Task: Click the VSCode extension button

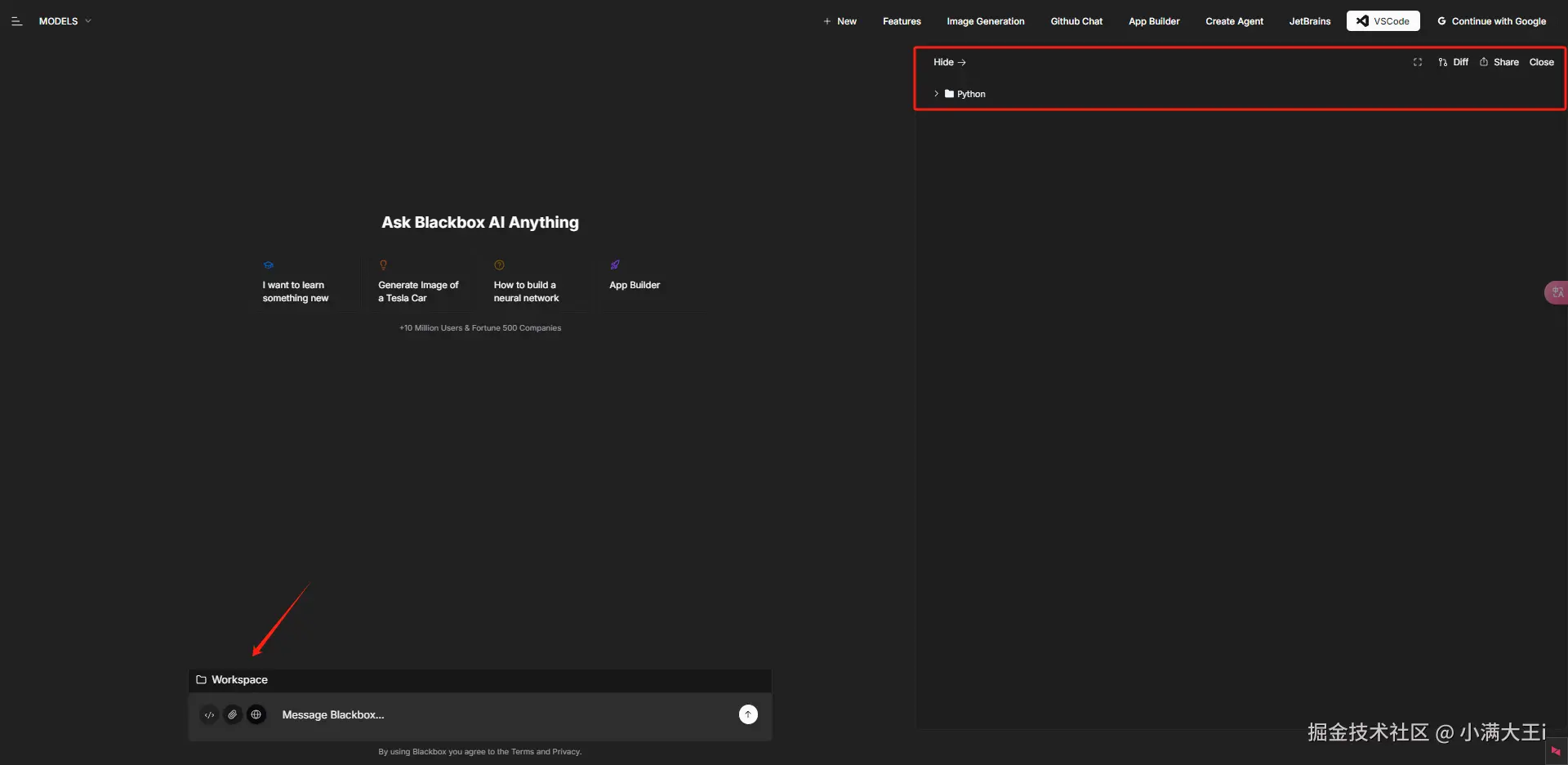Action: point(1383,21)
